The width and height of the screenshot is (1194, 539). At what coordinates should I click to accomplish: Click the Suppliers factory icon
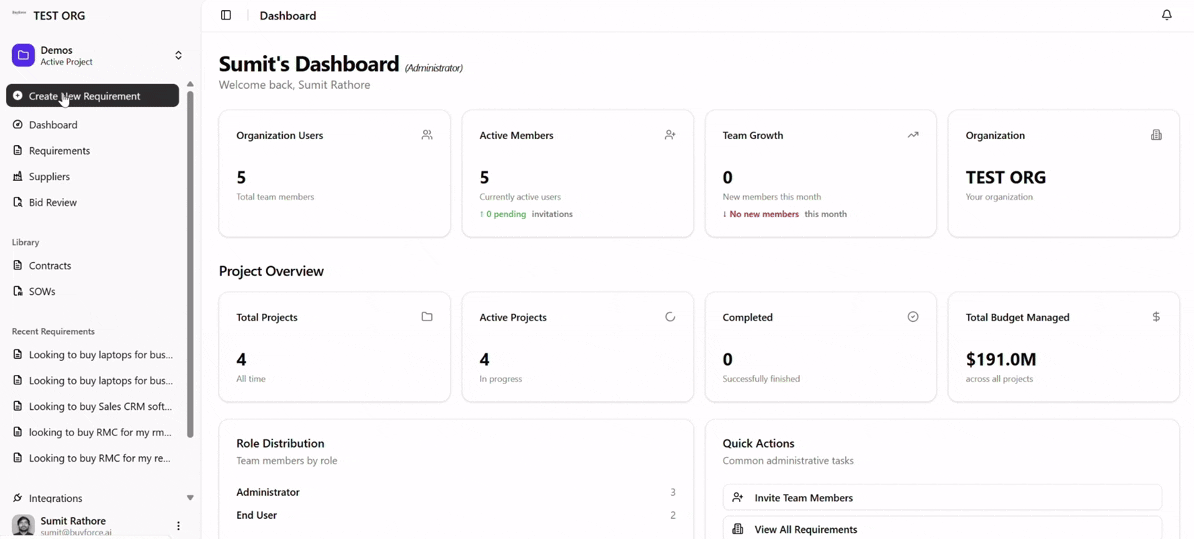[x=18, y=177]
